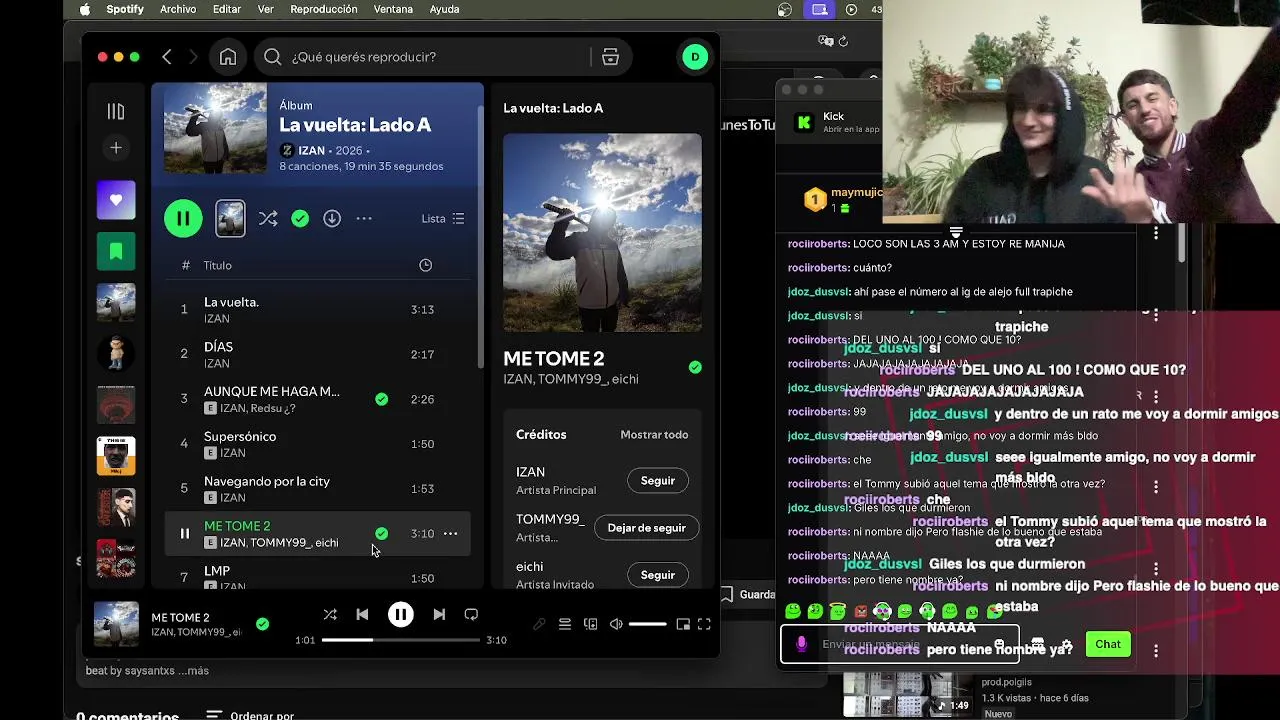
Task: Open the Editar menu
Action: tap(227, 9)
